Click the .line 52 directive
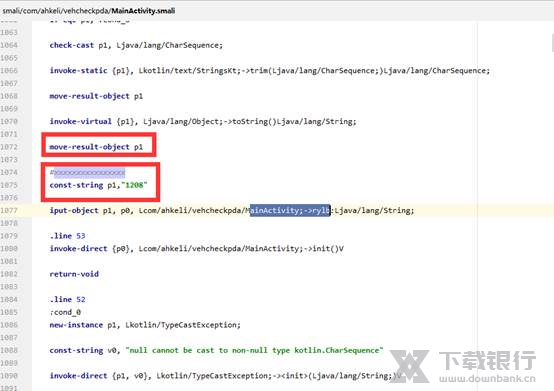Image resolution: width=554 pixels, height=391 pixels. pyautogui.click(x=67, y=300)
